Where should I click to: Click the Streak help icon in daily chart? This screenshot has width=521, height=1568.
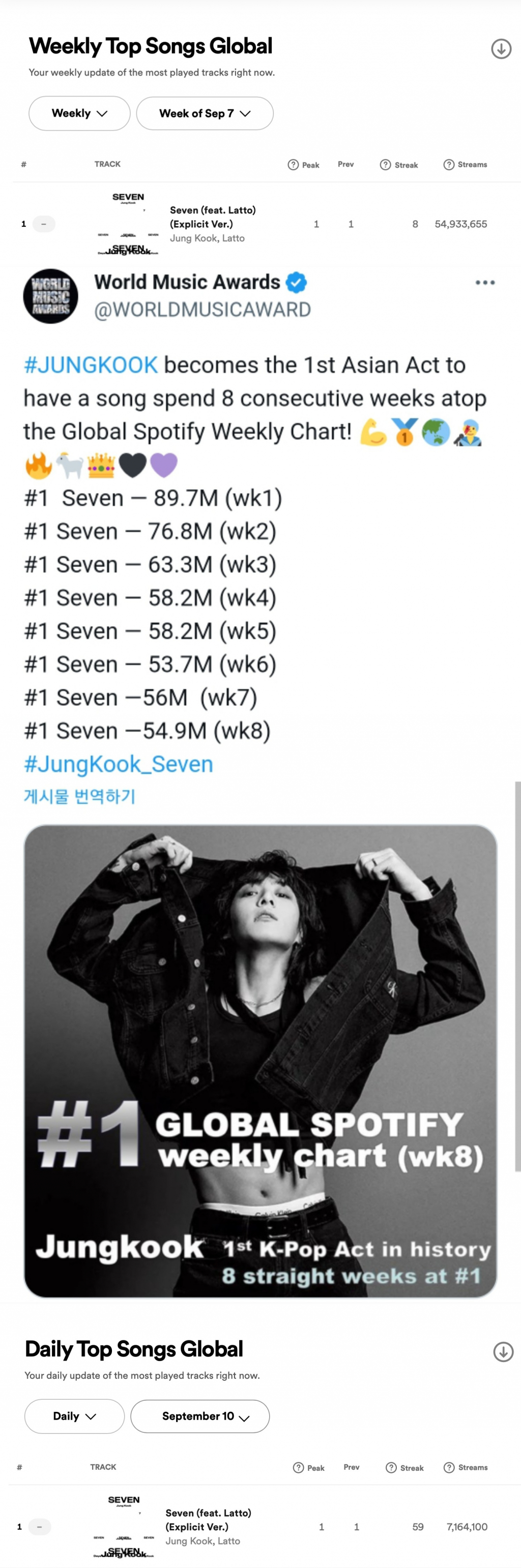391,1467
